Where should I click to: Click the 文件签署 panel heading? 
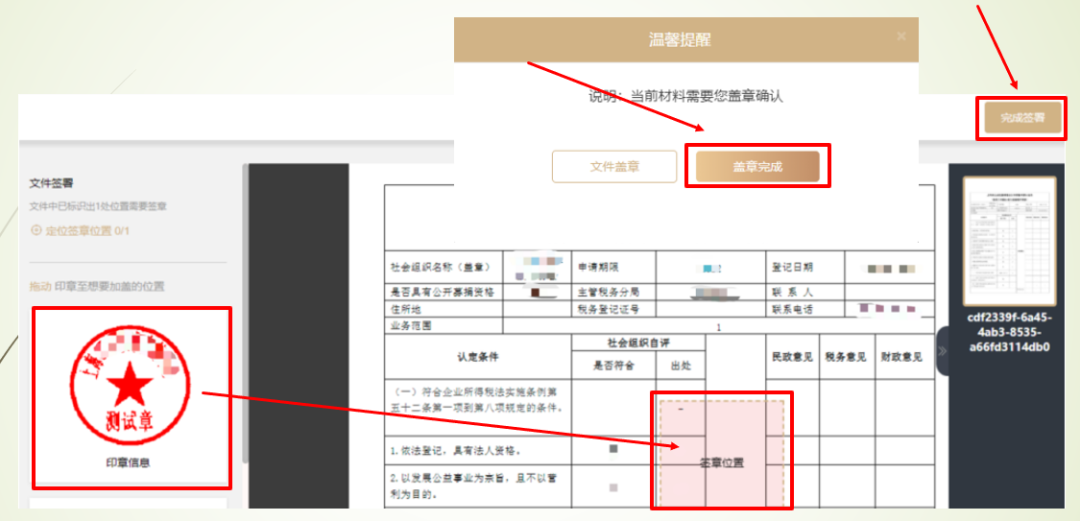click(50, 183)
